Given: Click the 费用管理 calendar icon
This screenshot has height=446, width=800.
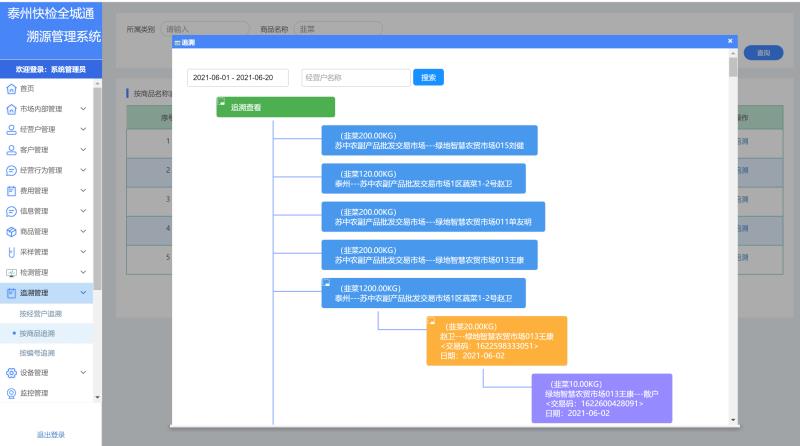Looking at the screenshot, I should click(x=11, y=190).
